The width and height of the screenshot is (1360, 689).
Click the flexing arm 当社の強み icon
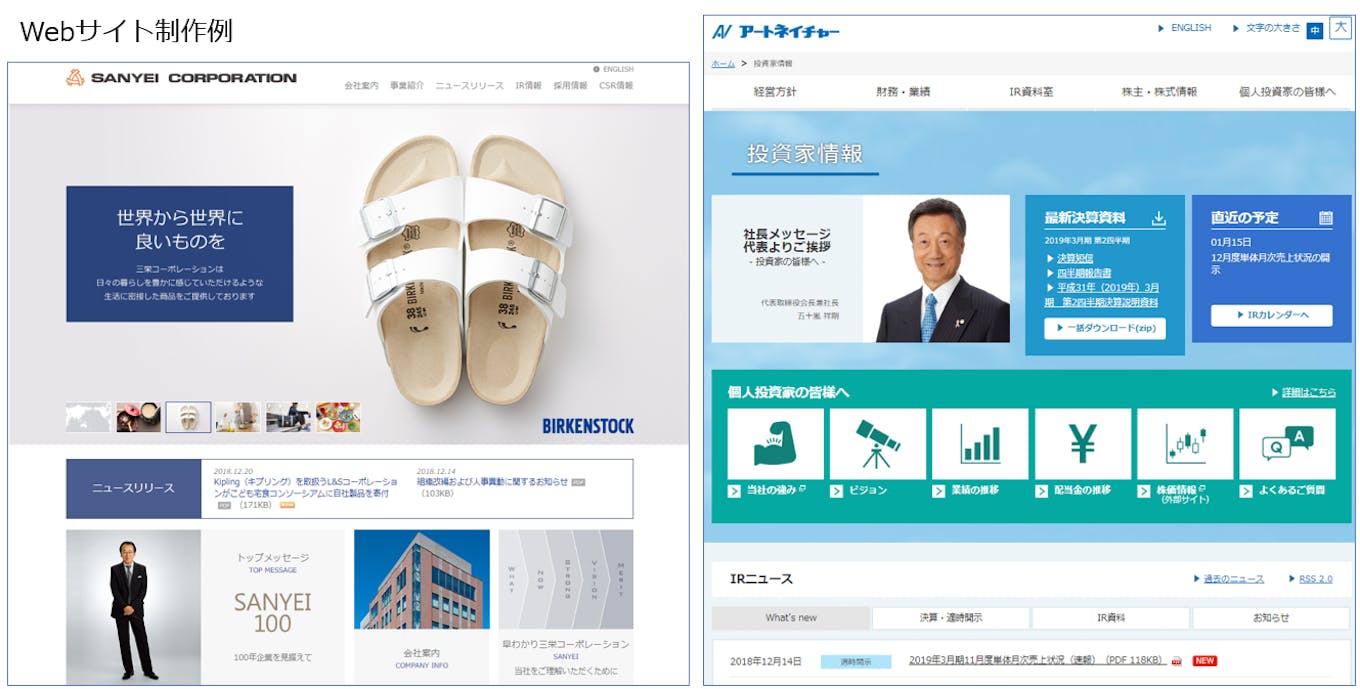click(x=775, y=444)
